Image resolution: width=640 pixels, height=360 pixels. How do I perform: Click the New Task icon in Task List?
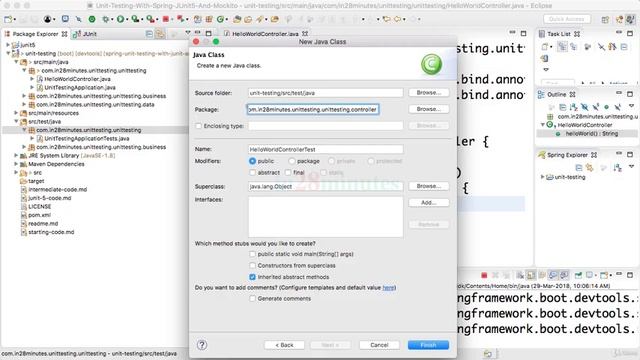[x=544, y=47]
